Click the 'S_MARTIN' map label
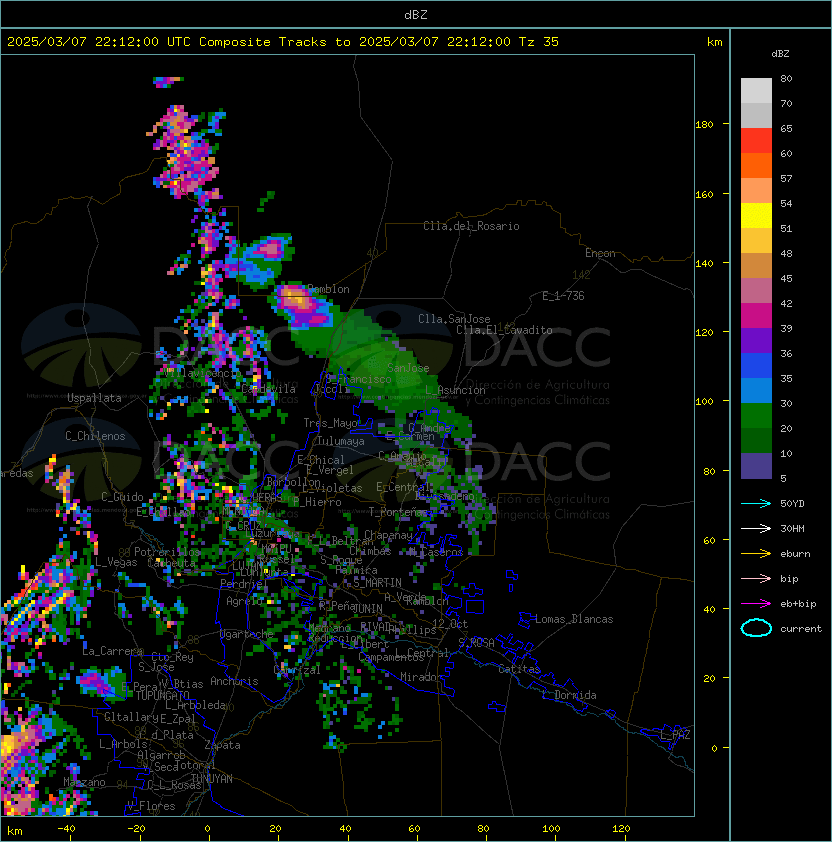Viewport: 832px width, 842px height. point(377,583)
